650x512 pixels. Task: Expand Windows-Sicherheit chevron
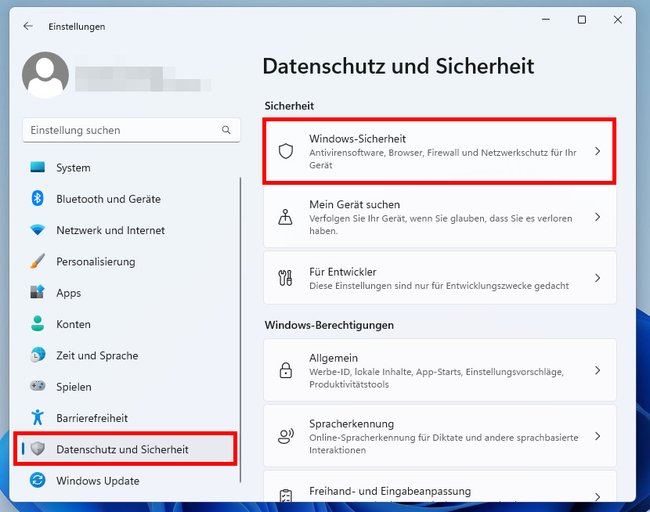(x=597, y=151)
